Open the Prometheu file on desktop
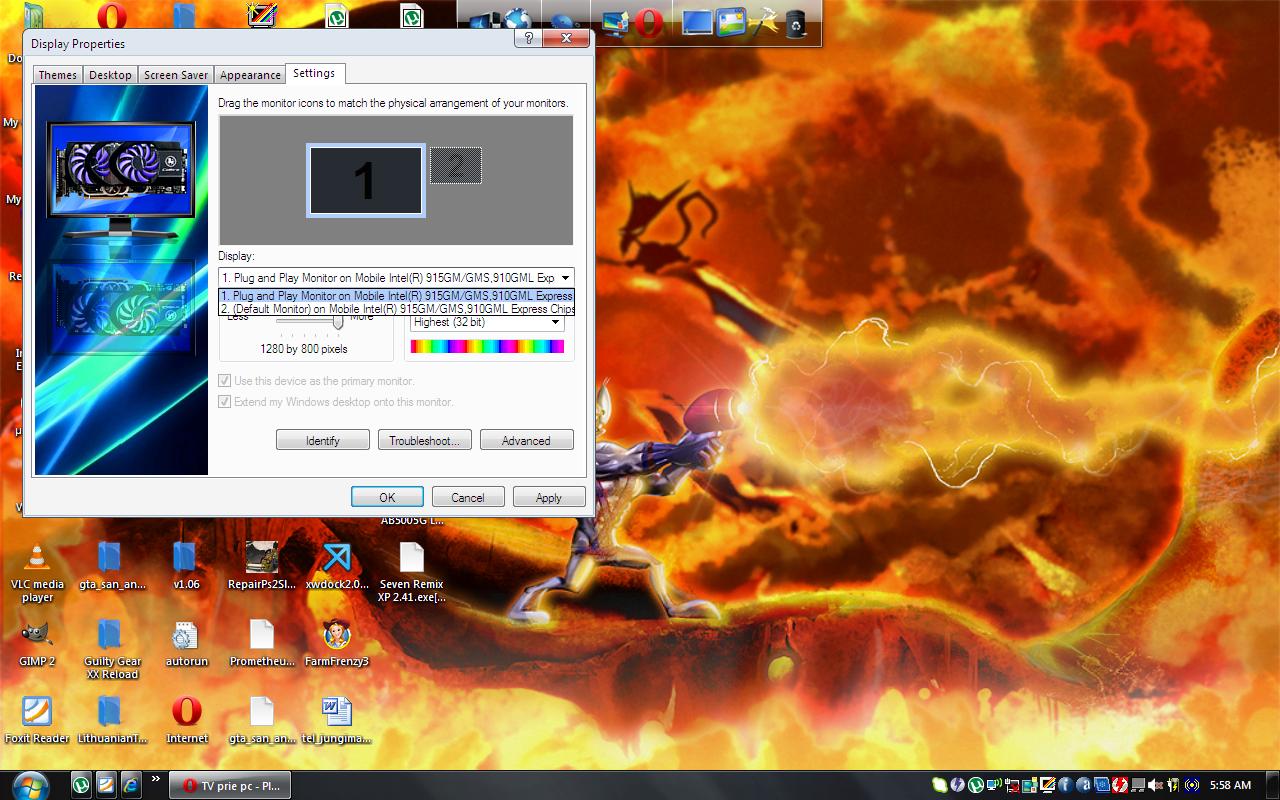The height and width of the screenshot is (800, 1280). (262, 641)
